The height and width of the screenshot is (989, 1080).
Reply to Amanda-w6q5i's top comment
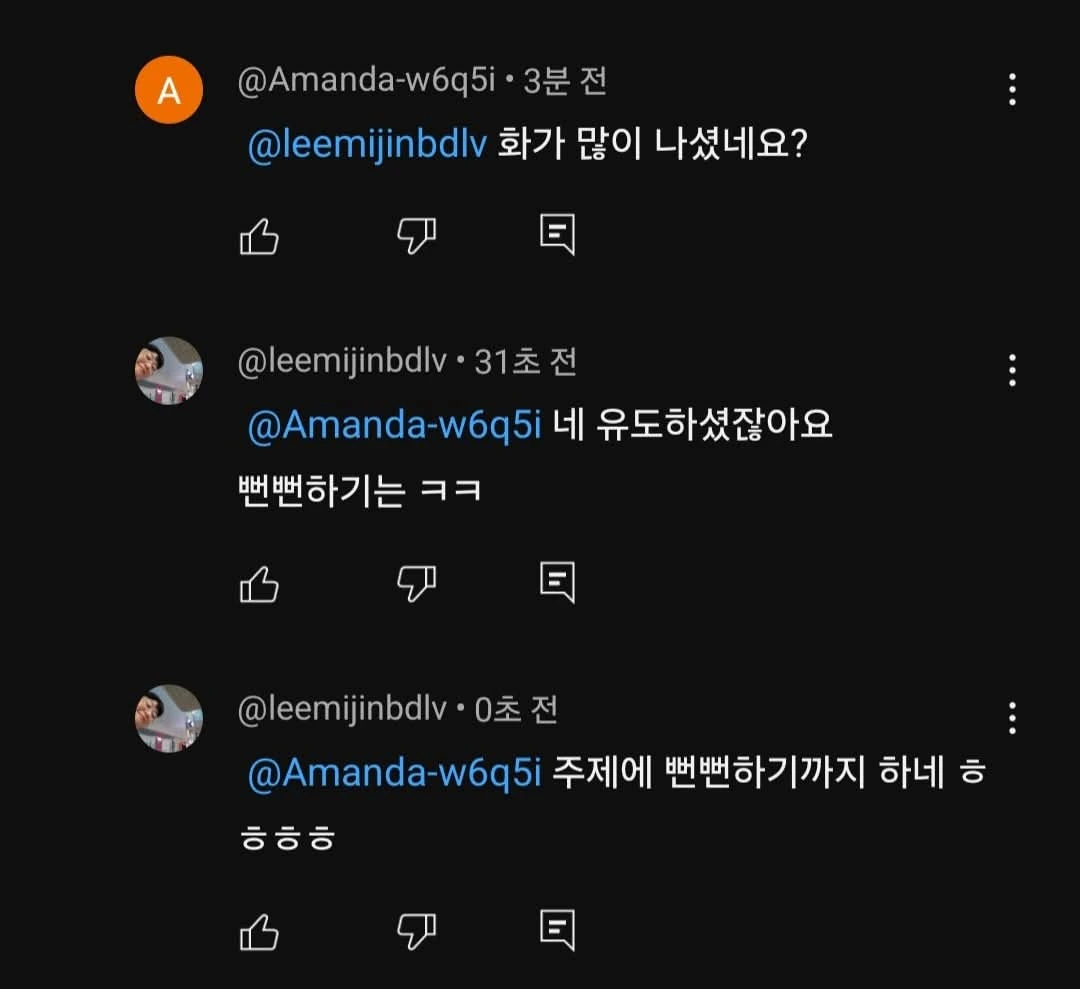click(x=557, y=234)
